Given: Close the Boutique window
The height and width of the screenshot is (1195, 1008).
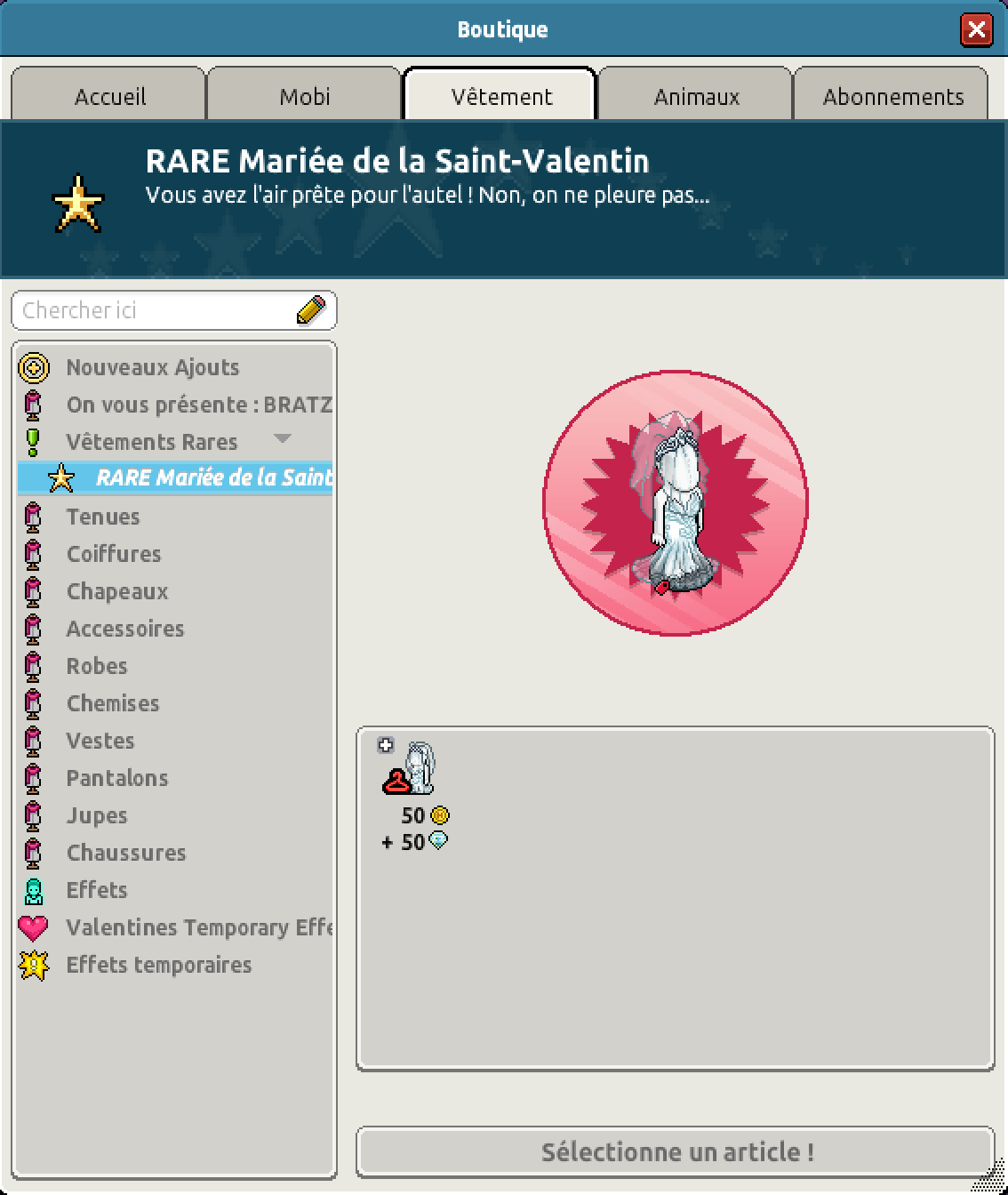Looking at the screenshot, I should (x=977, y=29).
